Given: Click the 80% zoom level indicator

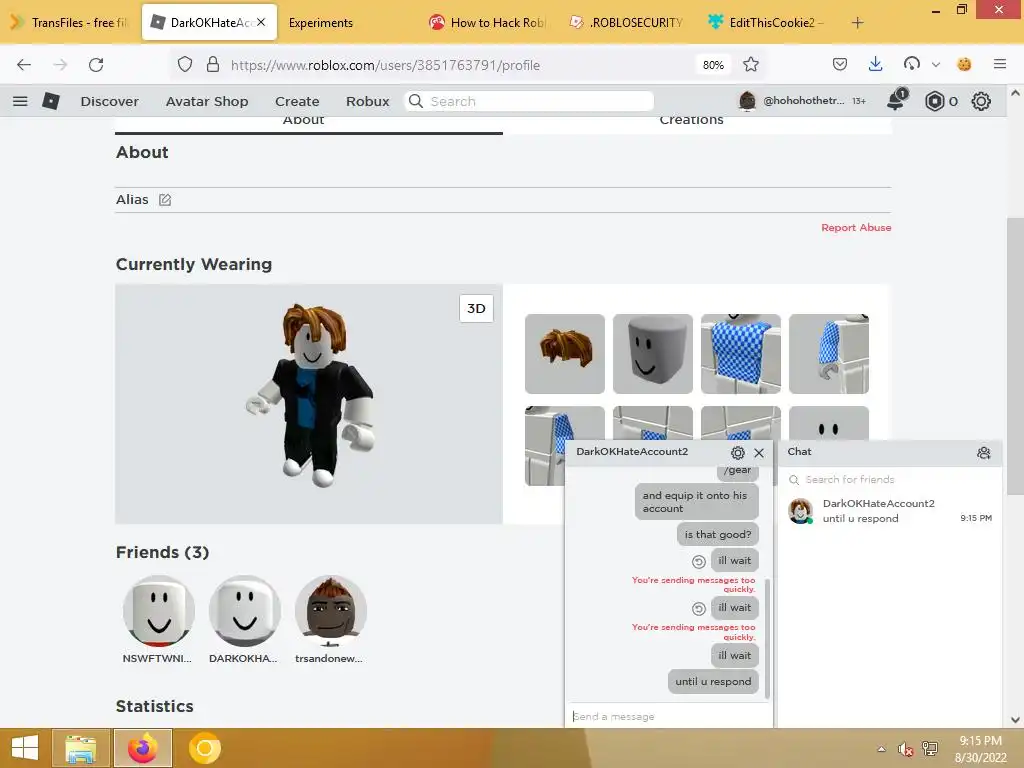Looking at the screenshot, I should pos(713,65).
